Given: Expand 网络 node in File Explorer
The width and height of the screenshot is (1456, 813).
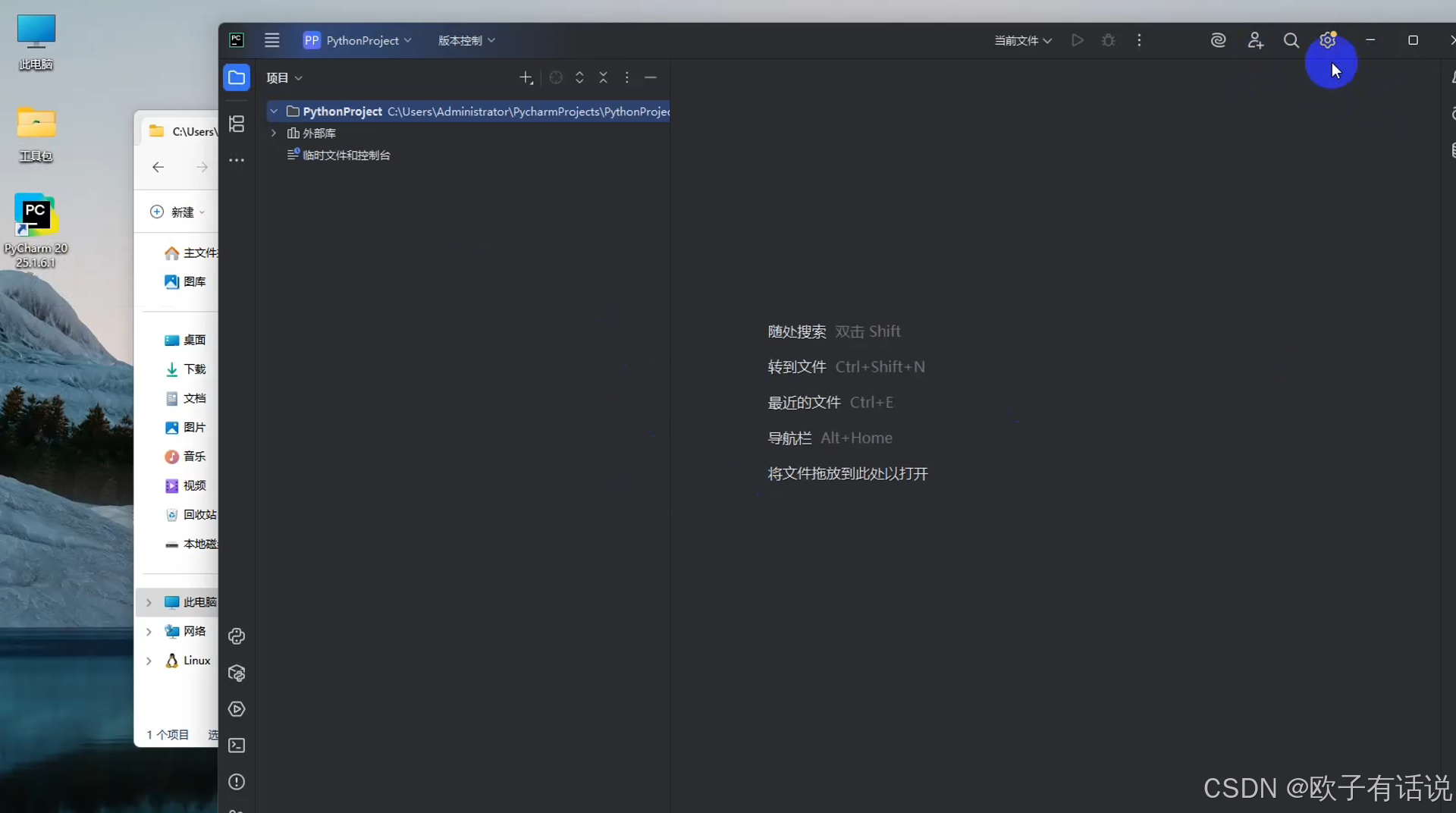Looking at the screenshot, I should click(x=149, y=632).
